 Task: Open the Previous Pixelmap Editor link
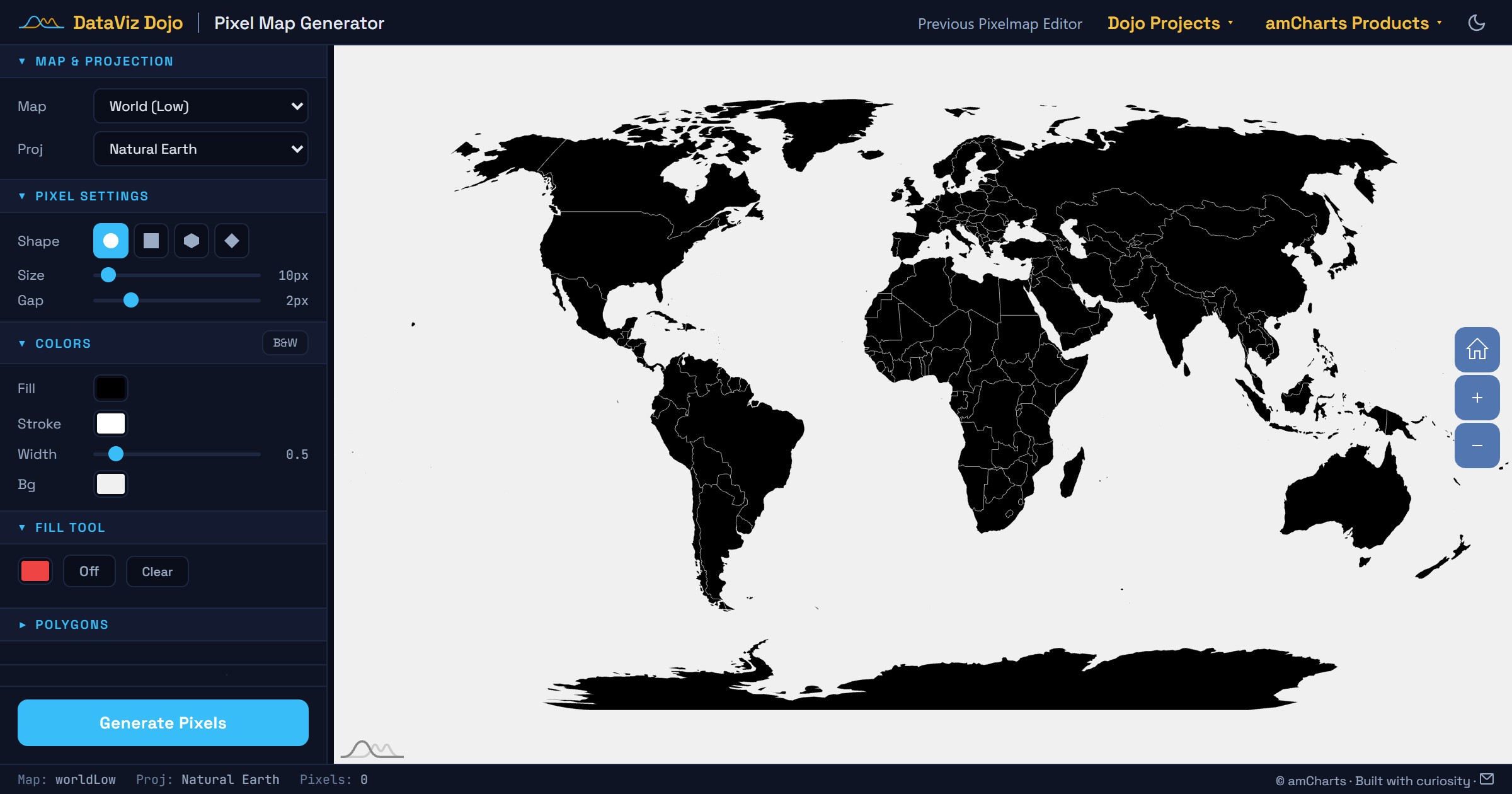1000,24
